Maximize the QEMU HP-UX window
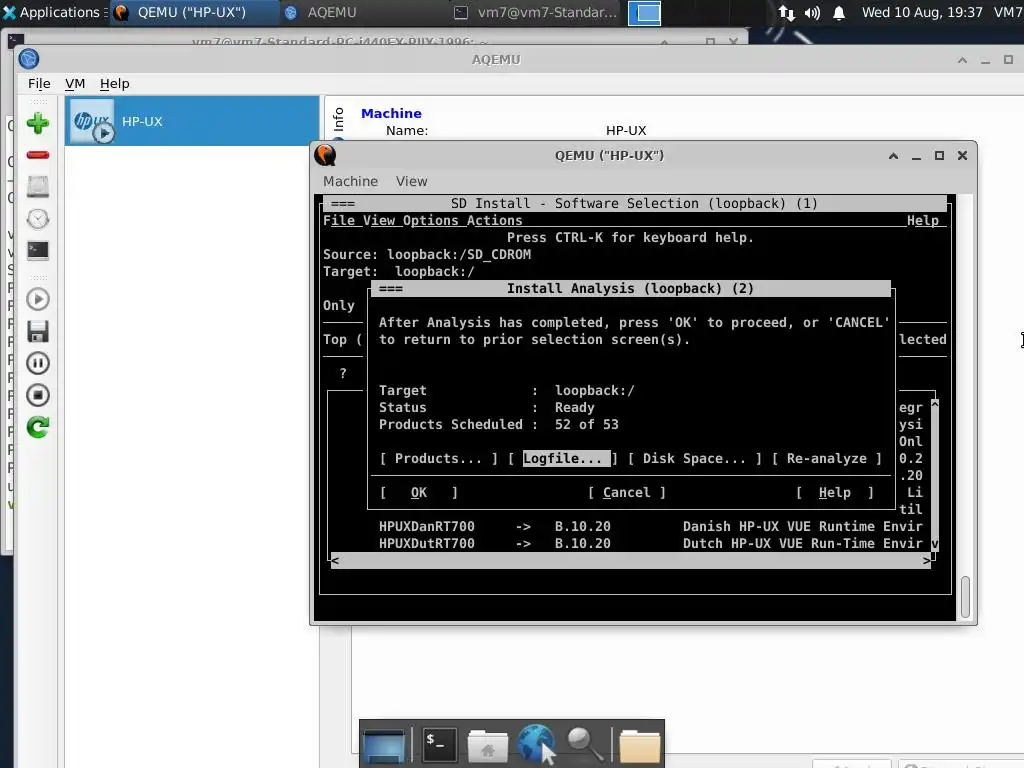1024x768 pixels. tap(939, 155)
